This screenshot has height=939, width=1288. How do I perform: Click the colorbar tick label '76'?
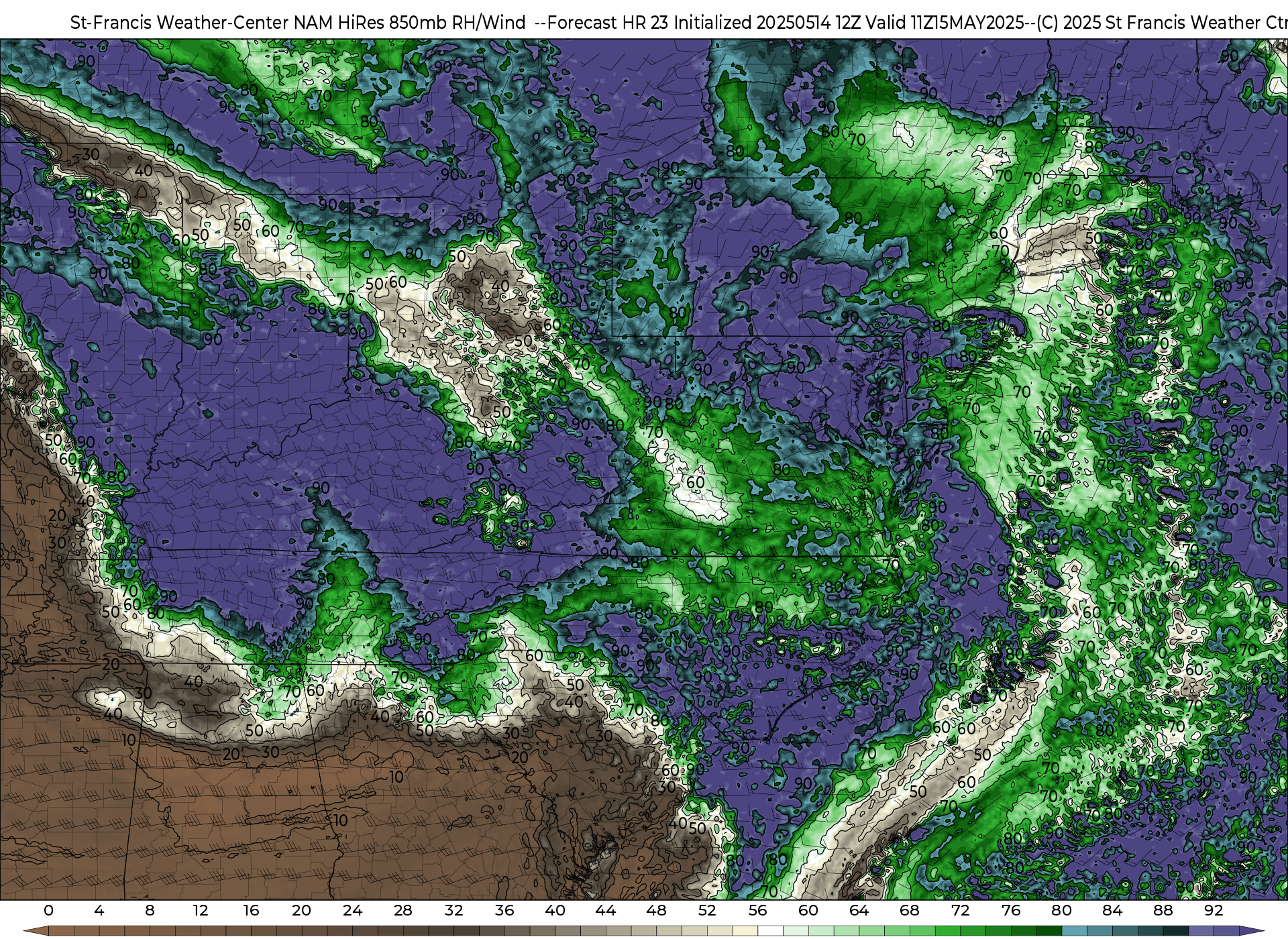(1011, 910)
